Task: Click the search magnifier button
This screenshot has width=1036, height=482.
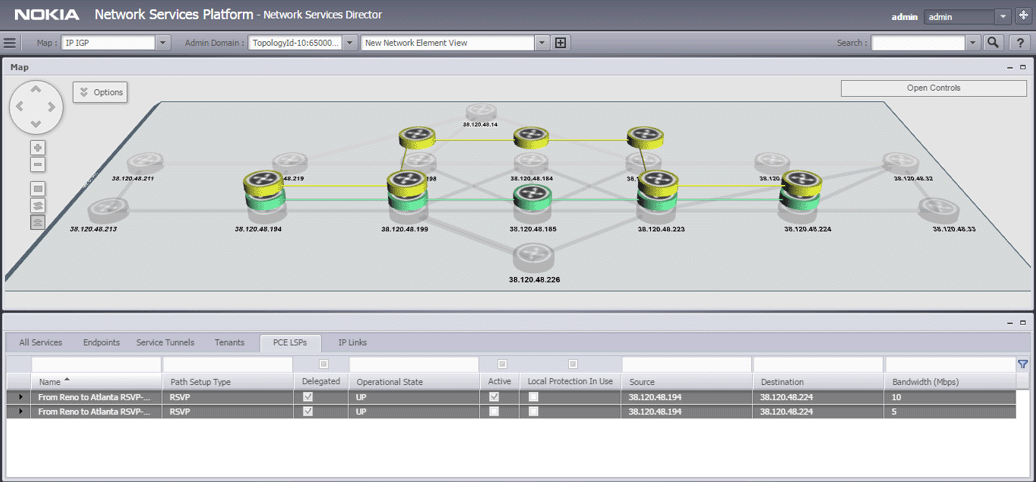Action: click(x=993, y=43)
